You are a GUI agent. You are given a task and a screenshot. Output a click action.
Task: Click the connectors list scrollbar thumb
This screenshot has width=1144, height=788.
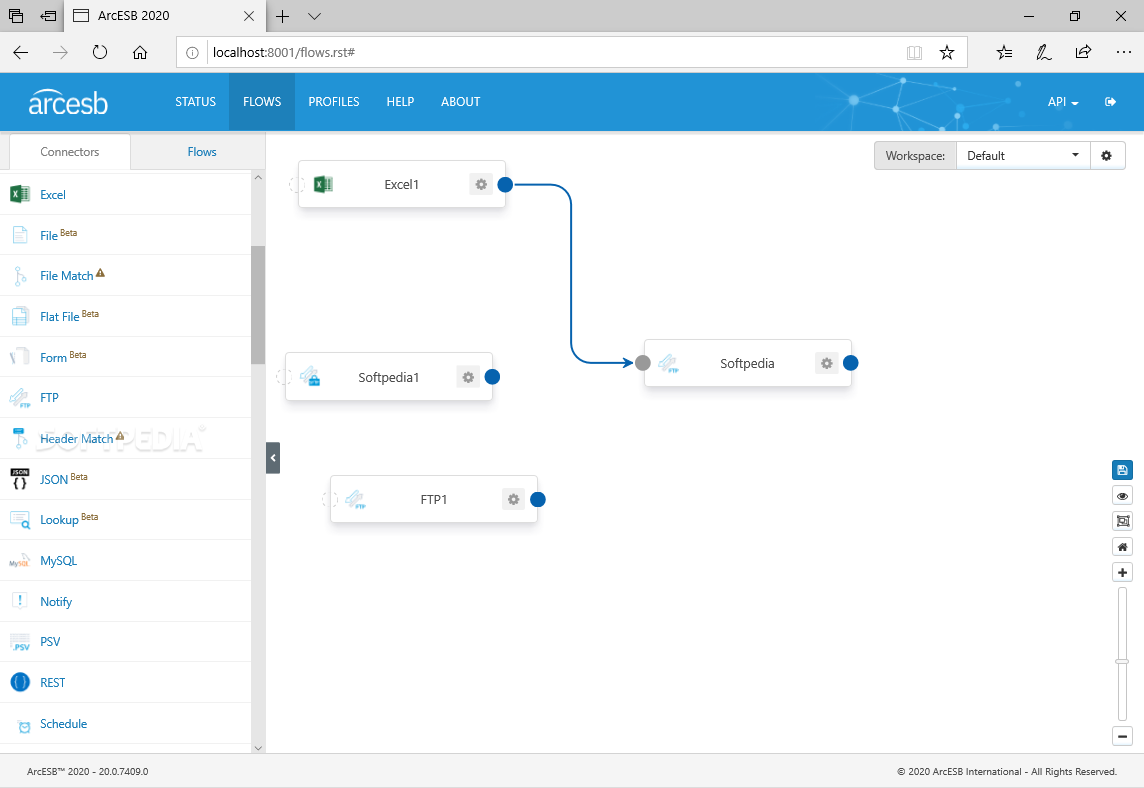coord(258,304)
